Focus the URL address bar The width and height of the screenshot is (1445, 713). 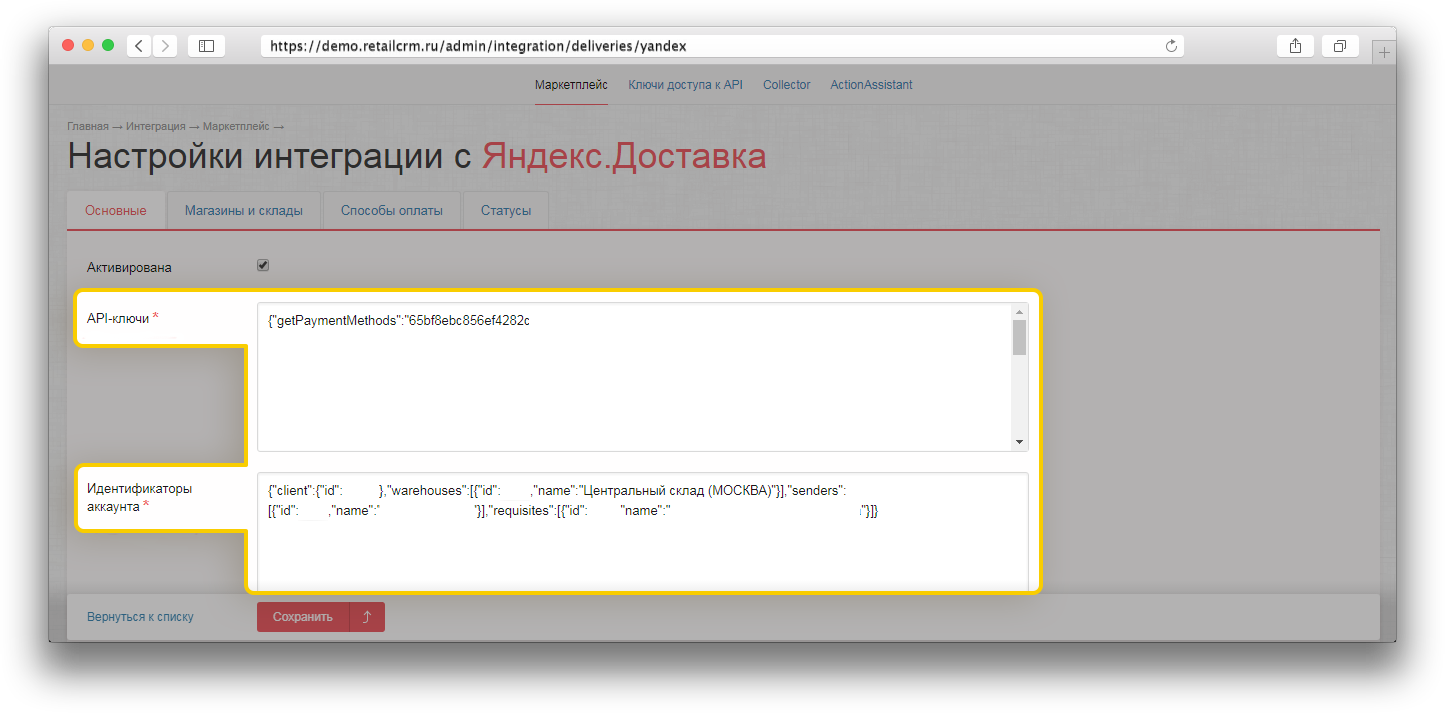coord(722,46)
